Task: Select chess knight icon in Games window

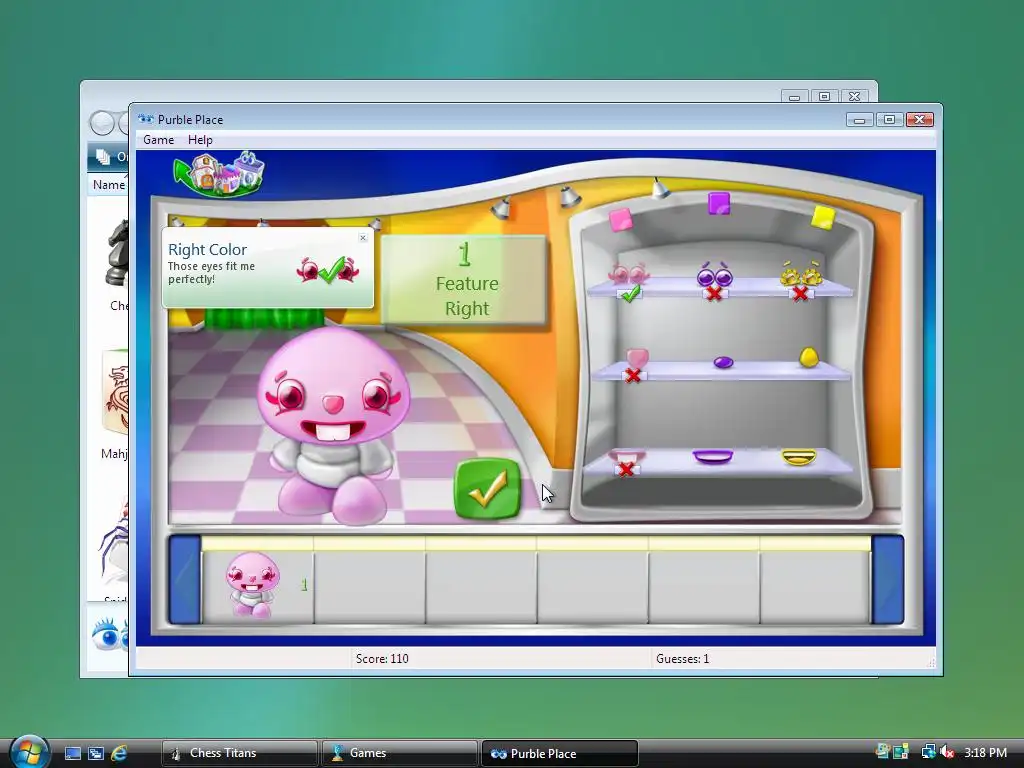Action: point(118,253)
